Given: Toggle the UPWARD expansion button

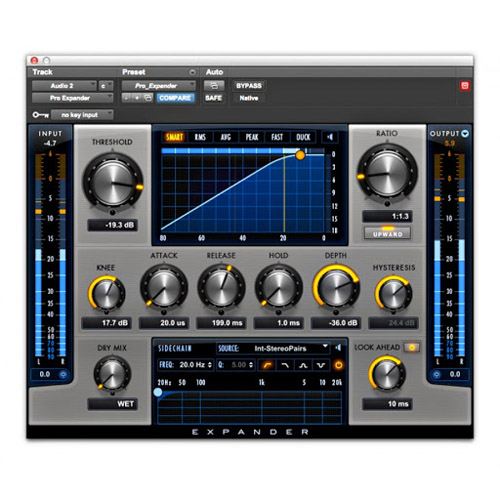Looking at the screenshot, I should 387,233.
